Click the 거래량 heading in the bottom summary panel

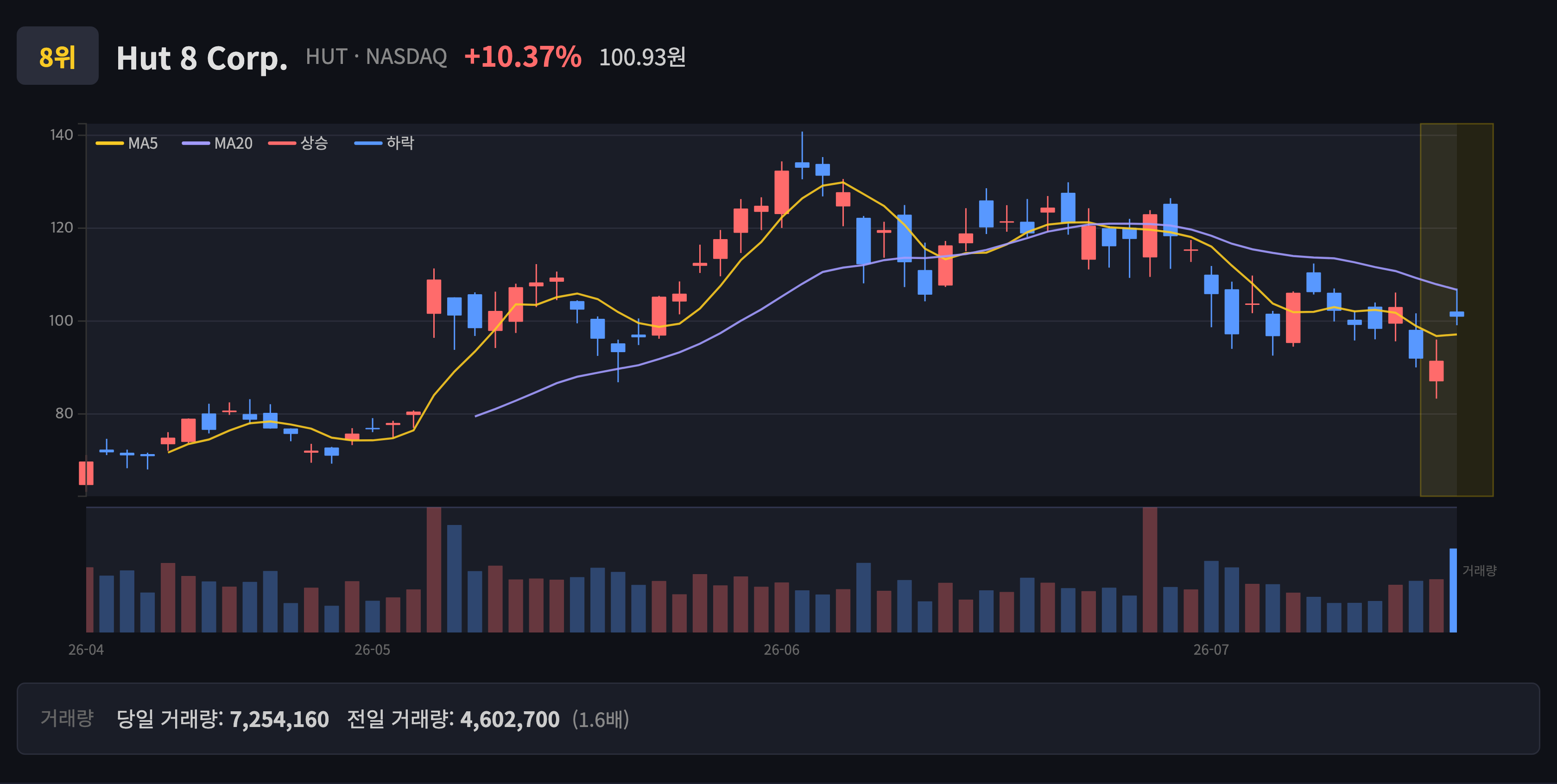click(67, 718)
